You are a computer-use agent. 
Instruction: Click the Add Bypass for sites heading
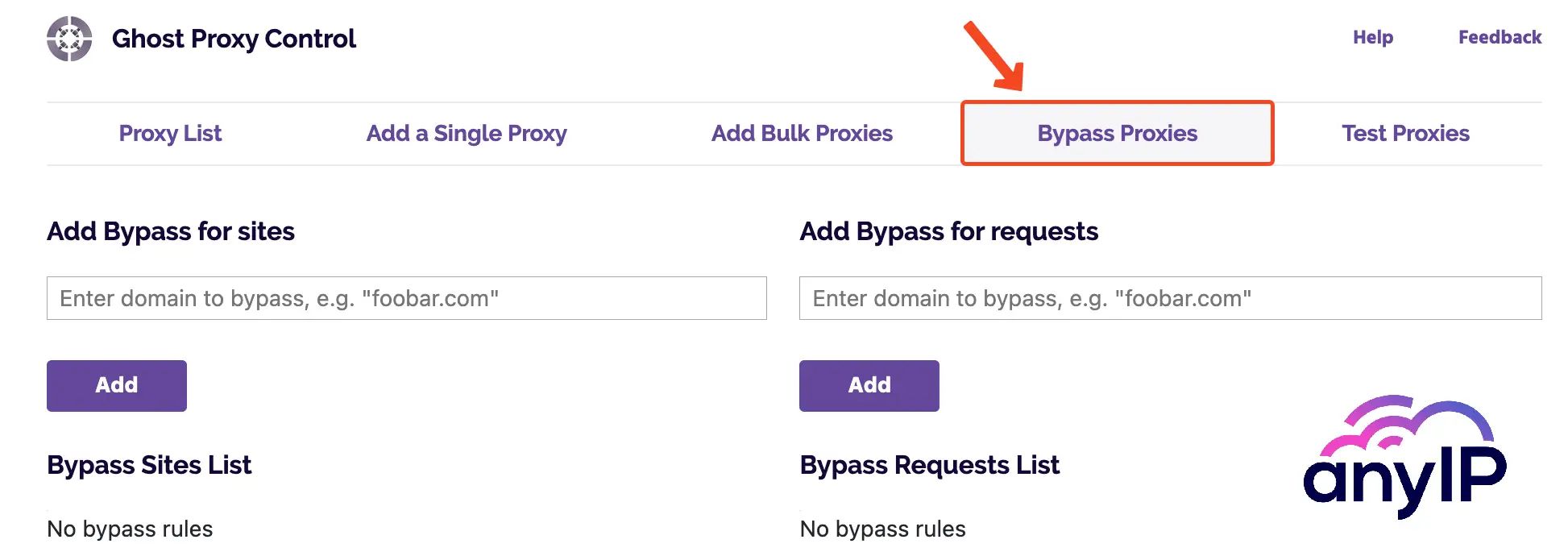171,231
